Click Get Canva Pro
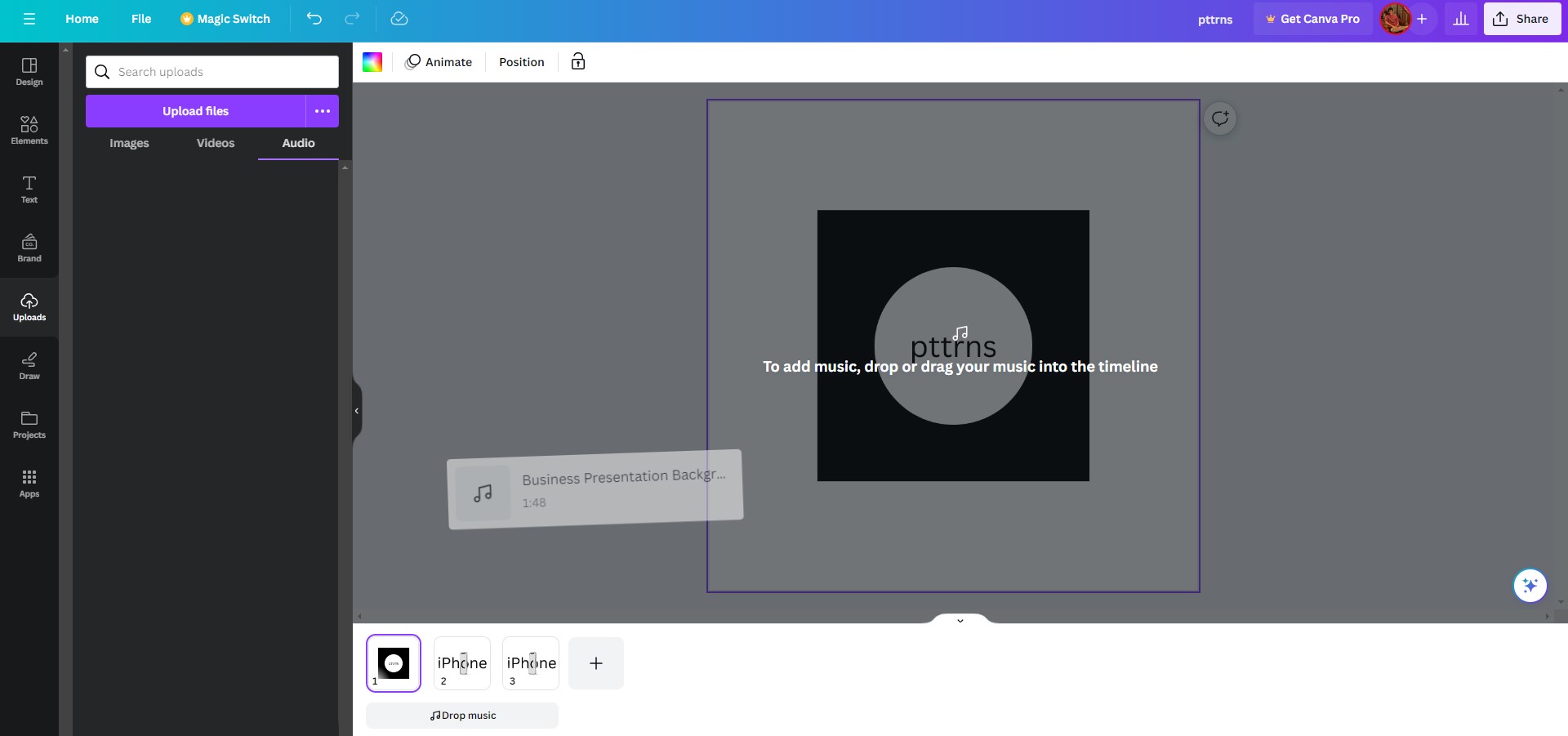The width and height of the screenshot is (1568, 736). click(x=1313, y=19)
